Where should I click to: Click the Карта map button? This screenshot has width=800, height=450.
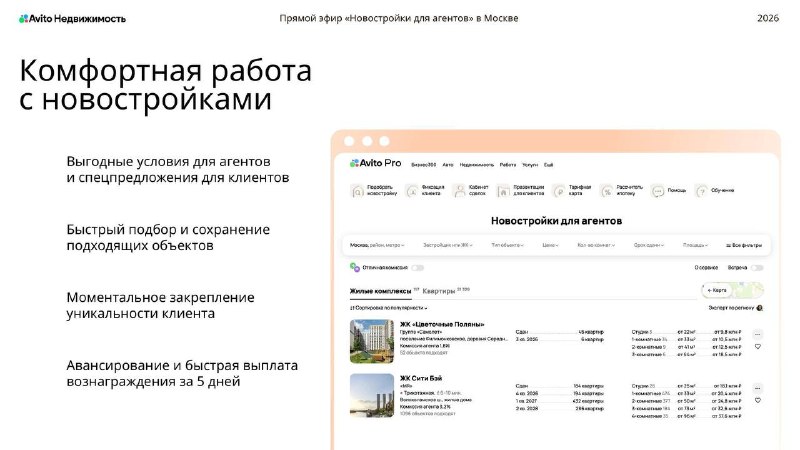click(716, 290)
